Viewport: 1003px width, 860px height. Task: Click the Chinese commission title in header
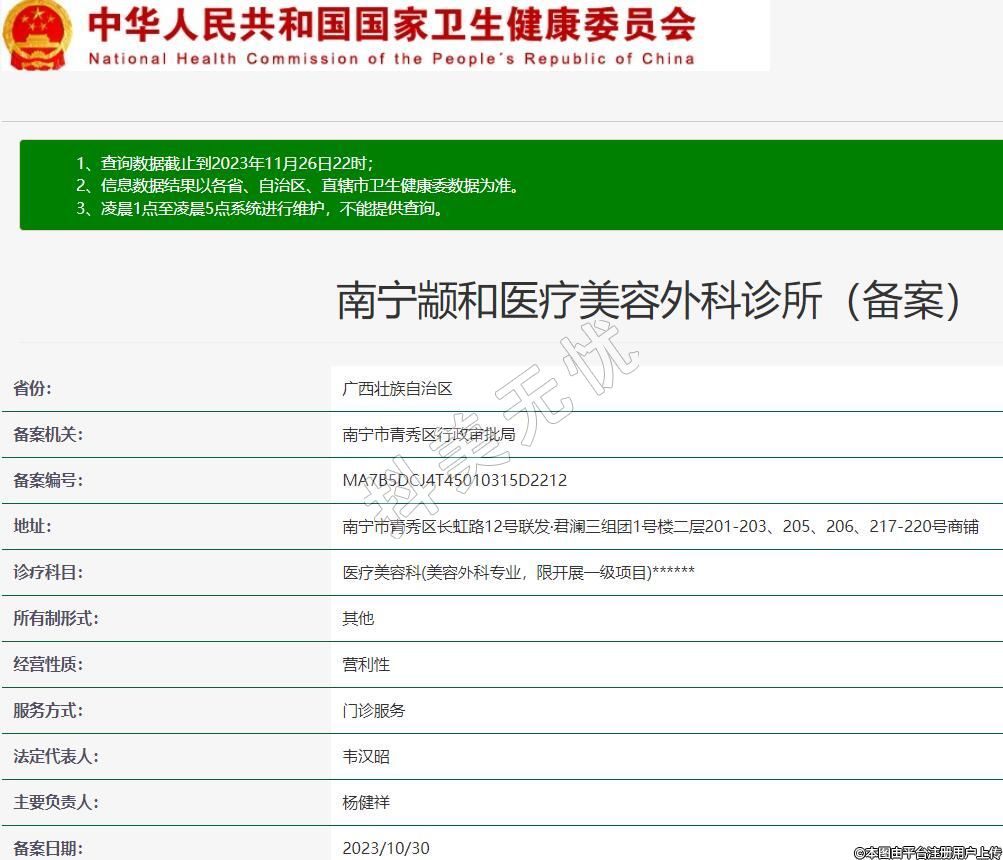click(x=390, y=24)
